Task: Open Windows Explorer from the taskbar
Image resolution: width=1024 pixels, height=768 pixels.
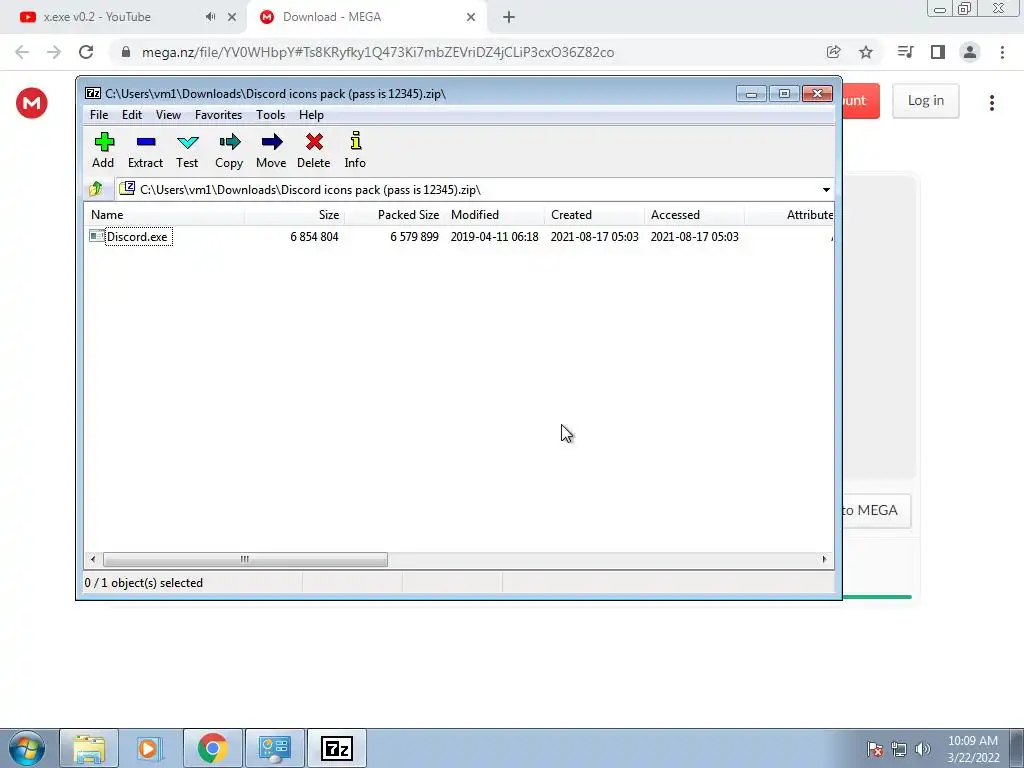Action: 89,748
